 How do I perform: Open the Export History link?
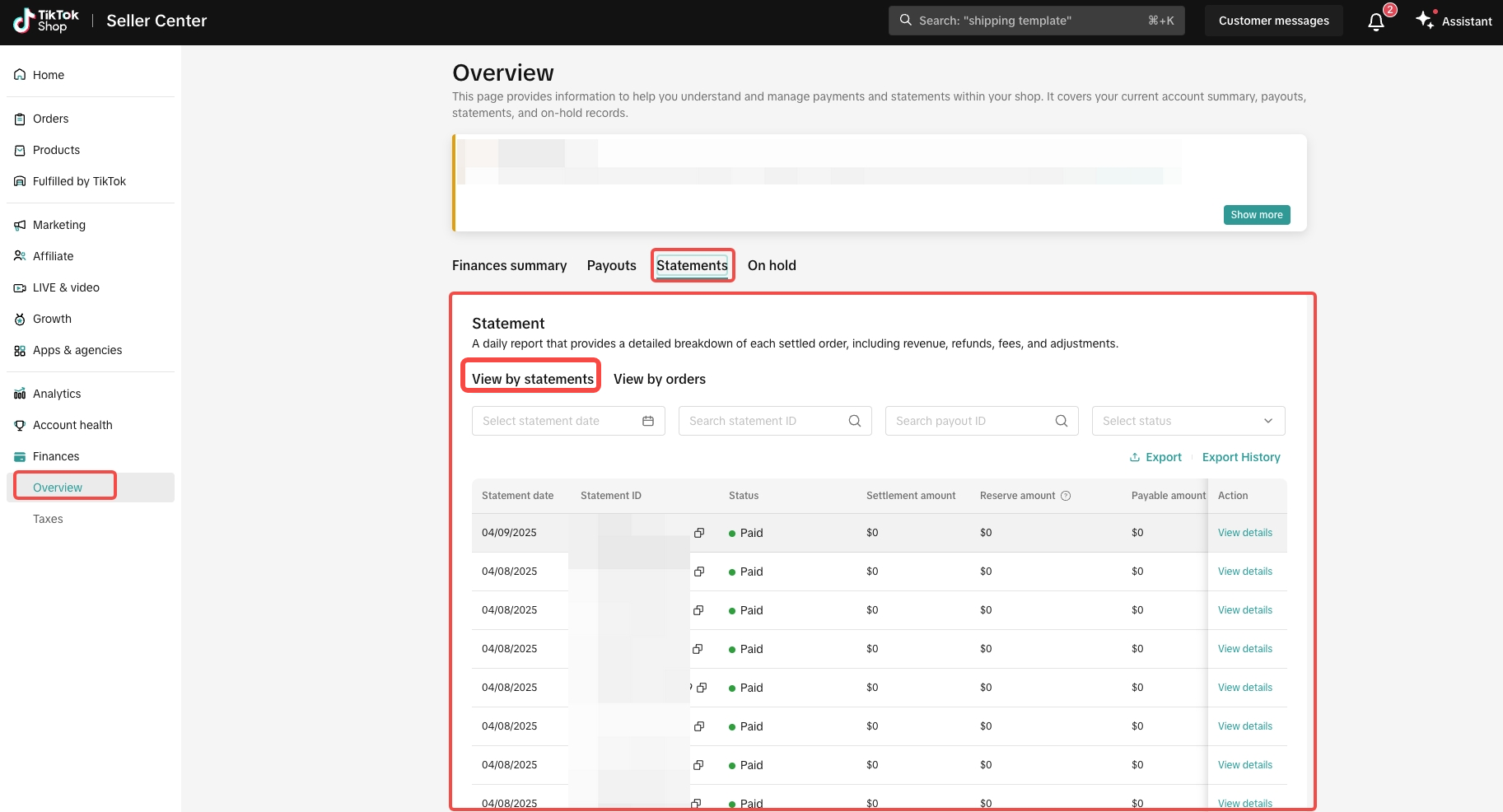click(x=1241, y=457)
